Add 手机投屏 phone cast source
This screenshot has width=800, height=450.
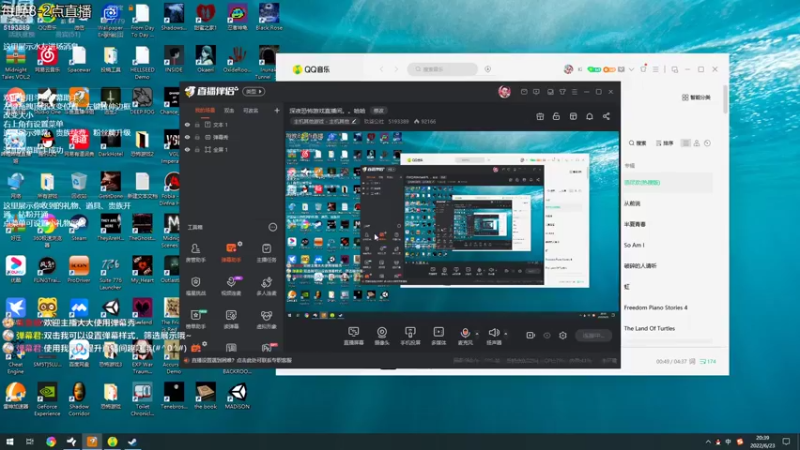click(x=410, y=336)
